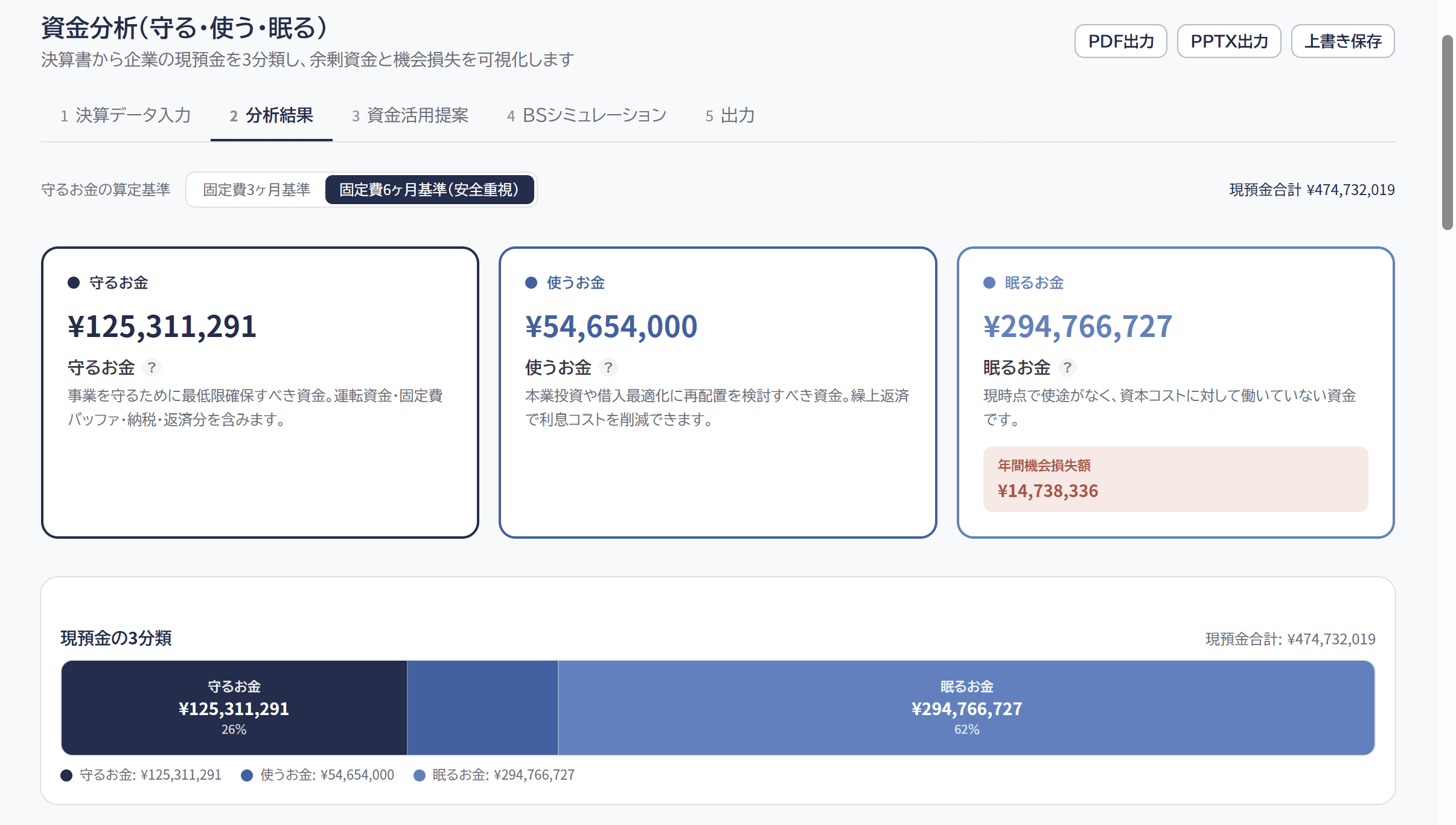Screen dimensions: 1456x825
Task: Click help icon next to 眠るお金 heading
Action: tap(1067, 367)
